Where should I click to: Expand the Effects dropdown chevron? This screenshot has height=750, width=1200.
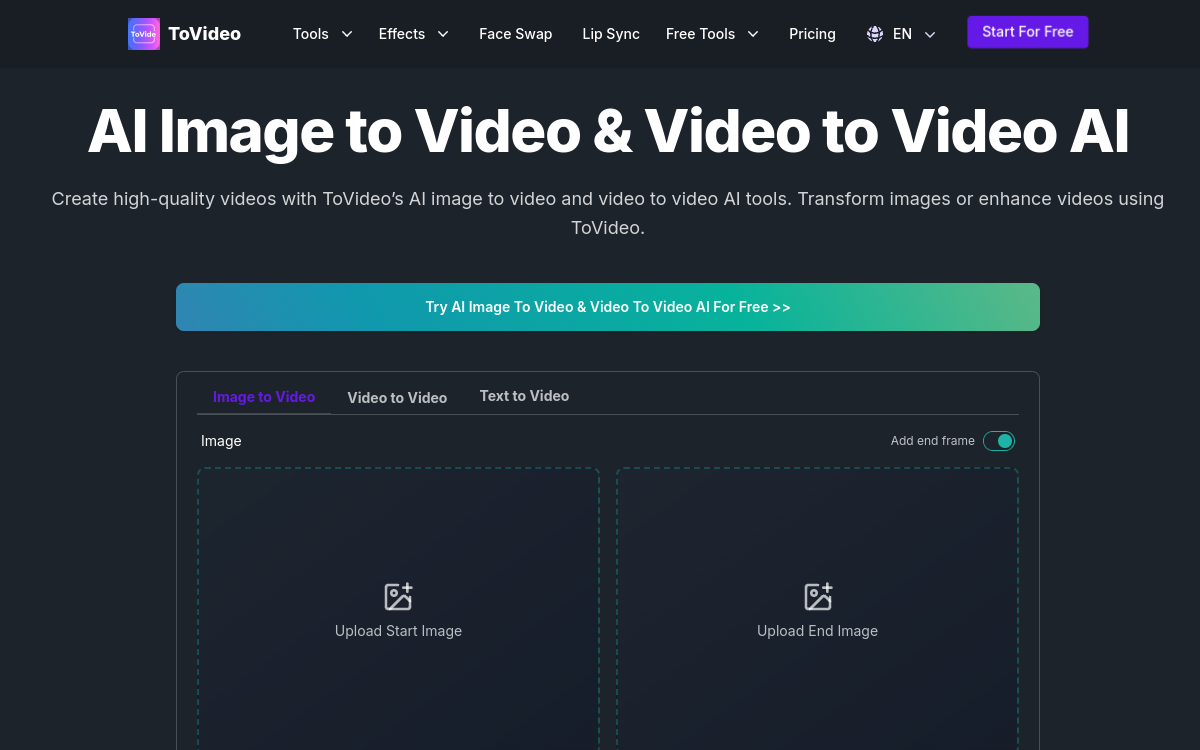[443, 34]
